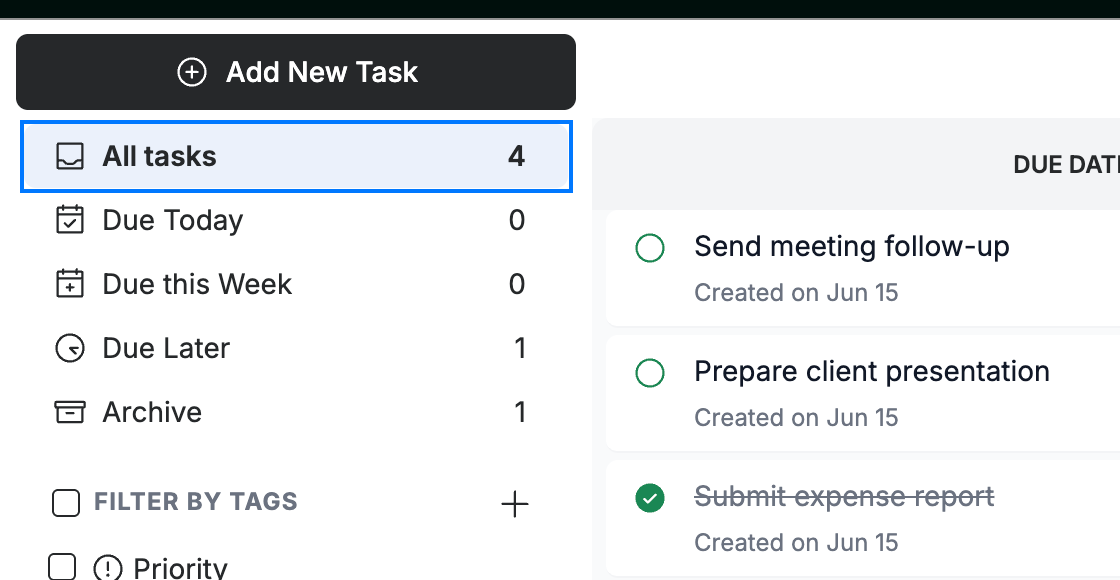Mark Prepare client presentation as done
The height and width of the screenshot is (580, 1120).
650,374
